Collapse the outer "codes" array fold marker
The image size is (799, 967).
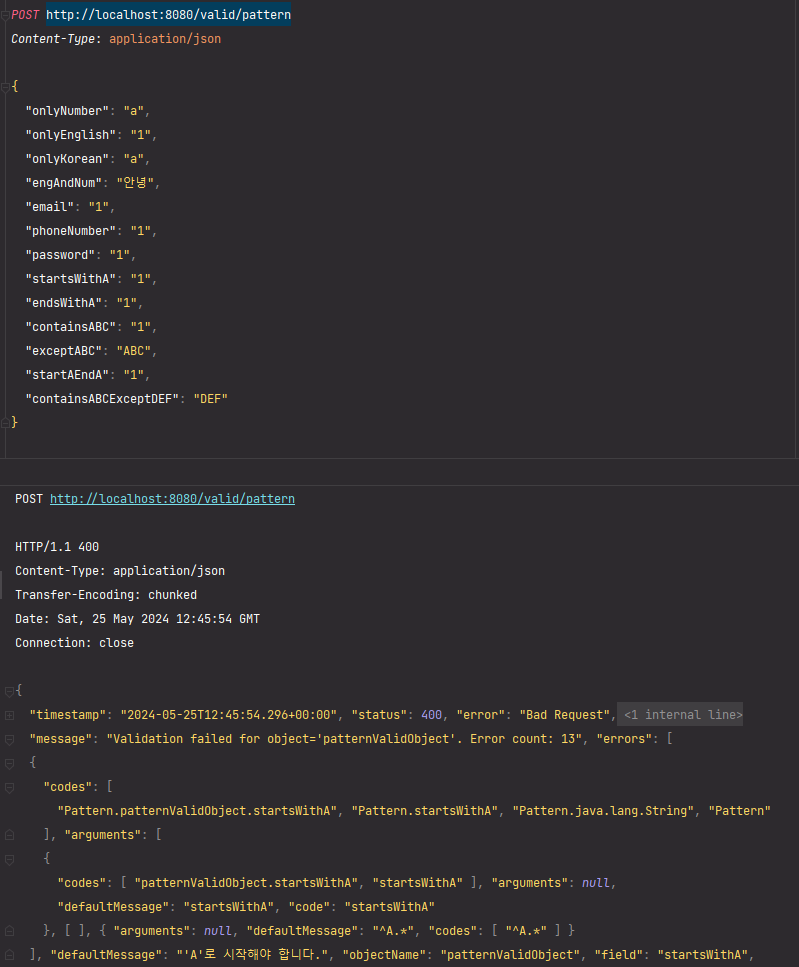coord(9,788)
